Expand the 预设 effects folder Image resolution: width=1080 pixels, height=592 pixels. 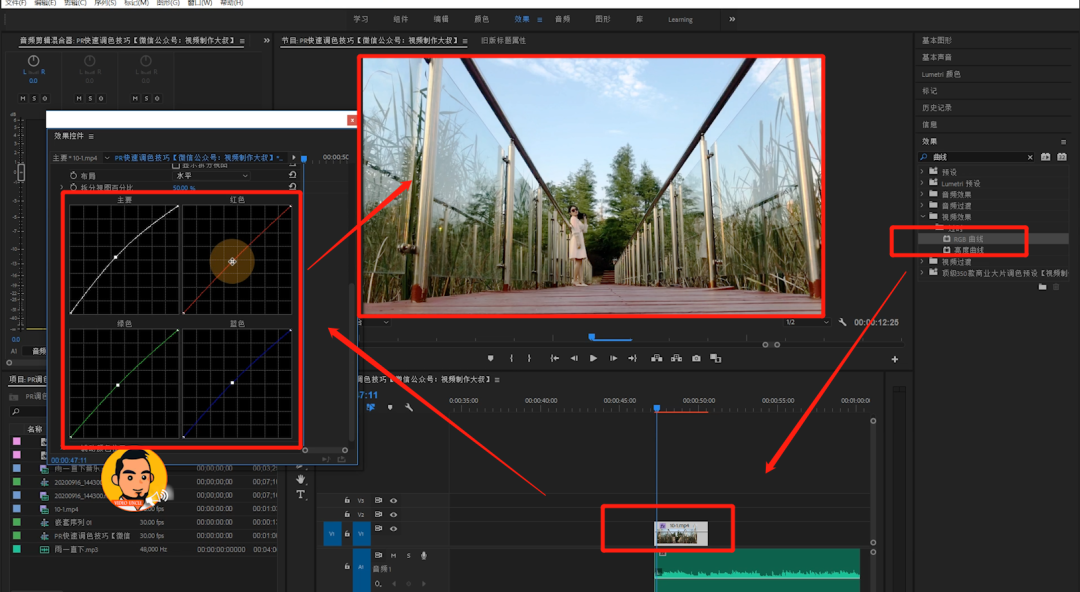[x=922, y=172]
